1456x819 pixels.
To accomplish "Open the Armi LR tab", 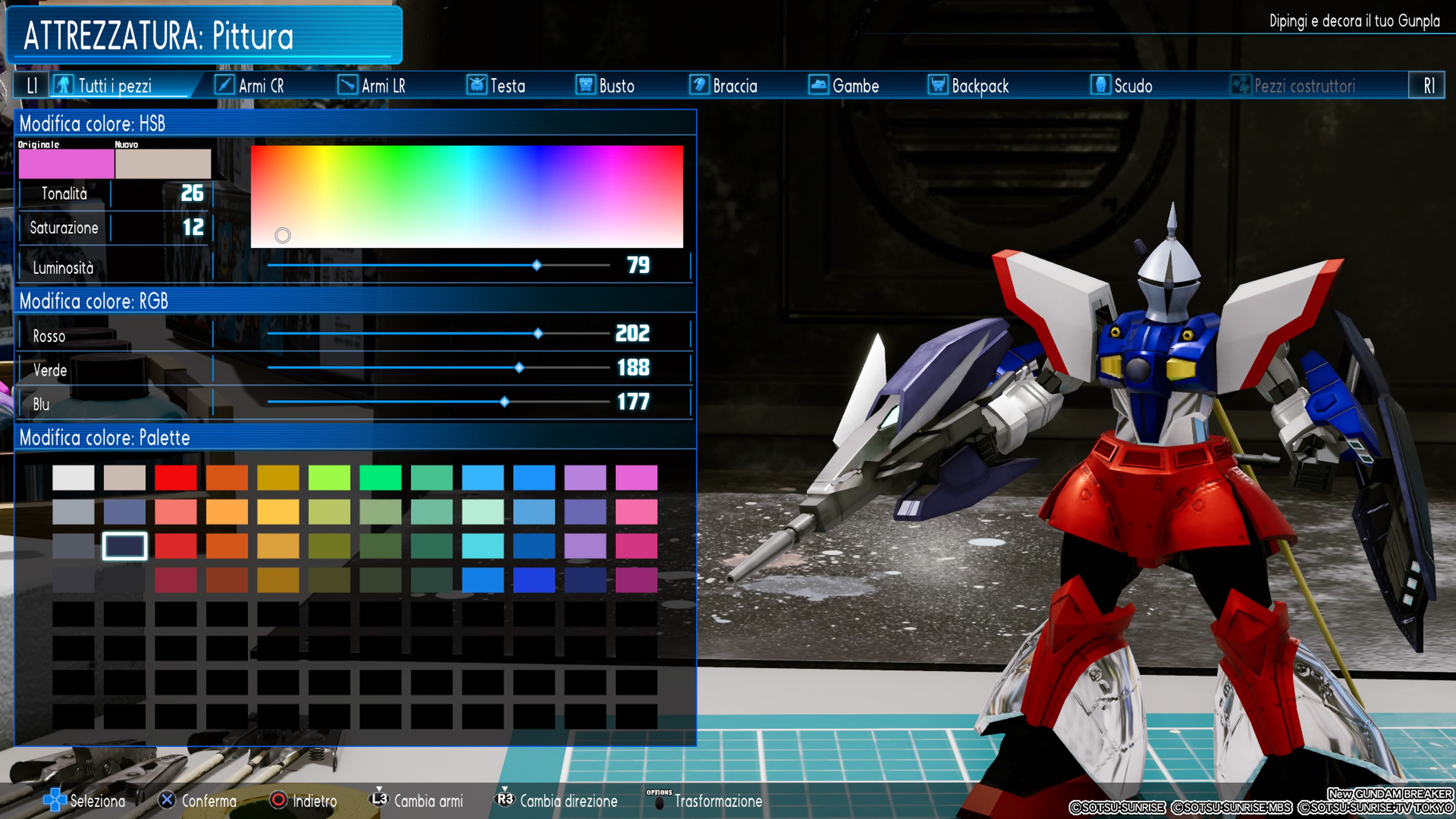I will point(371,86).
